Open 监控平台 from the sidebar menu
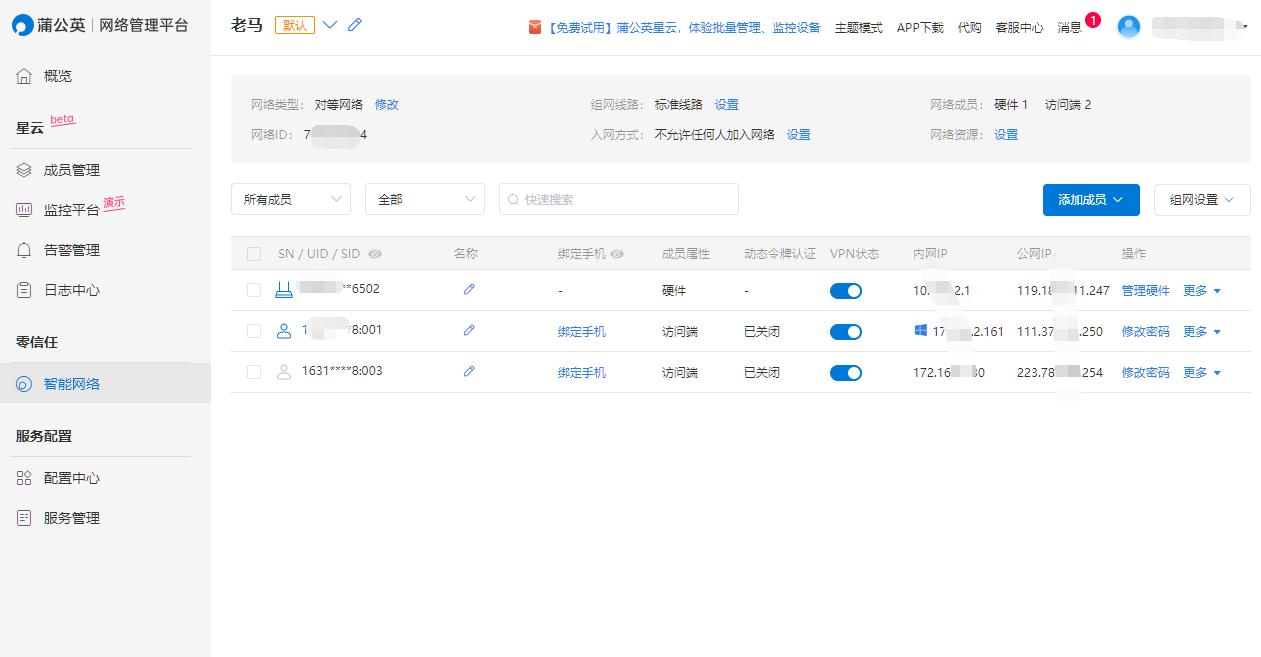This screenshot has width=1261, height=657. [72, 209]
